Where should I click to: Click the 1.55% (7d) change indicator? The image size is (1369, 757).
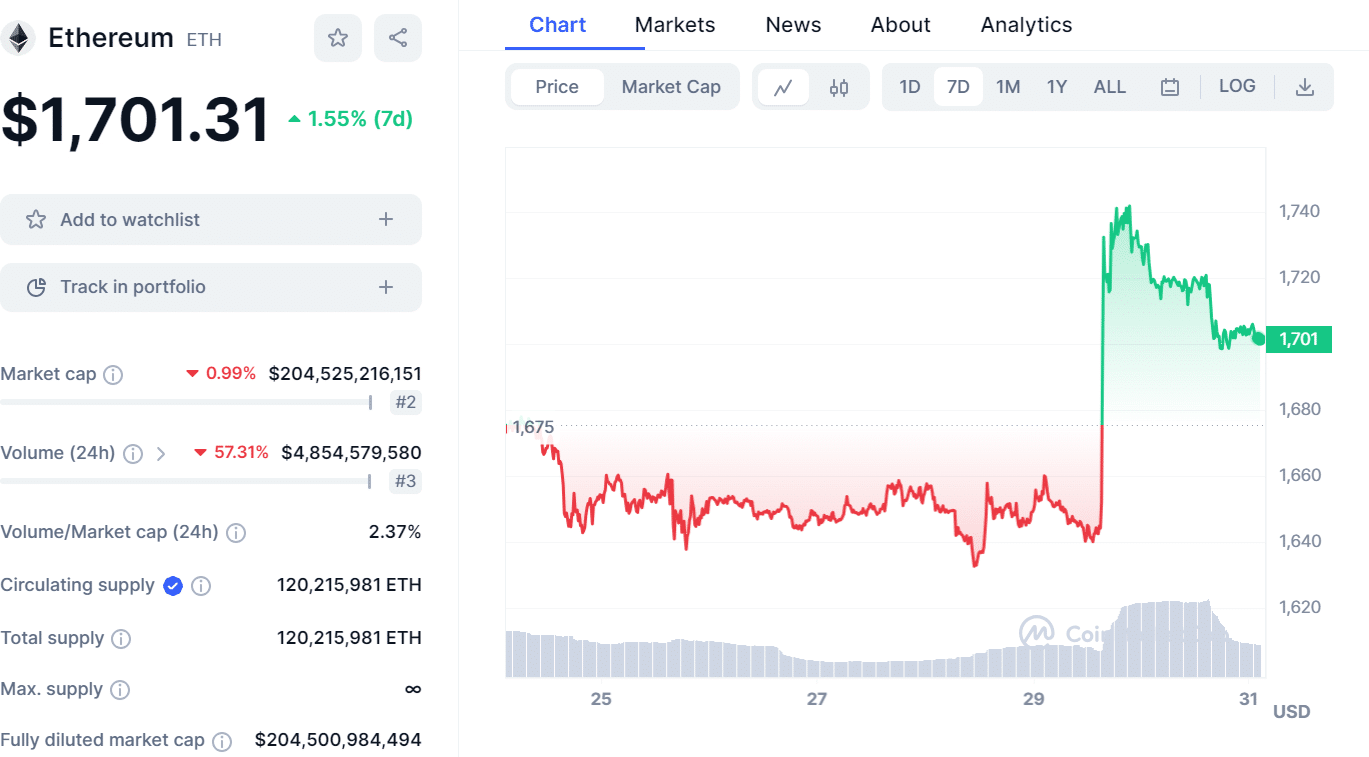click(350, 119)
